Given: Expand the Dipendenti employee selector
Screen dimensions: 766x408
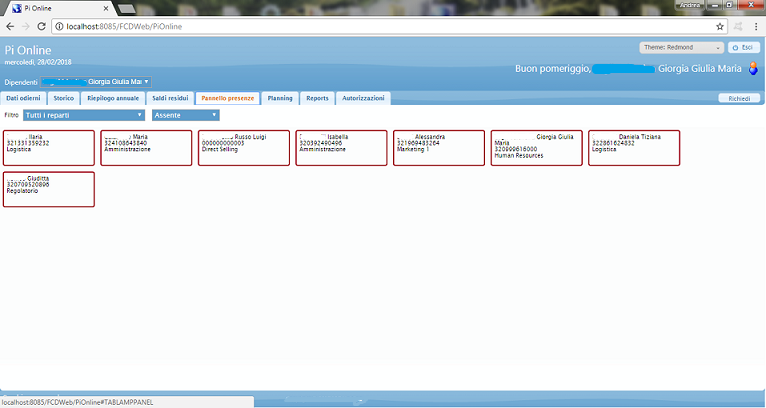Looking at the screenshot, I should [96, 82].
